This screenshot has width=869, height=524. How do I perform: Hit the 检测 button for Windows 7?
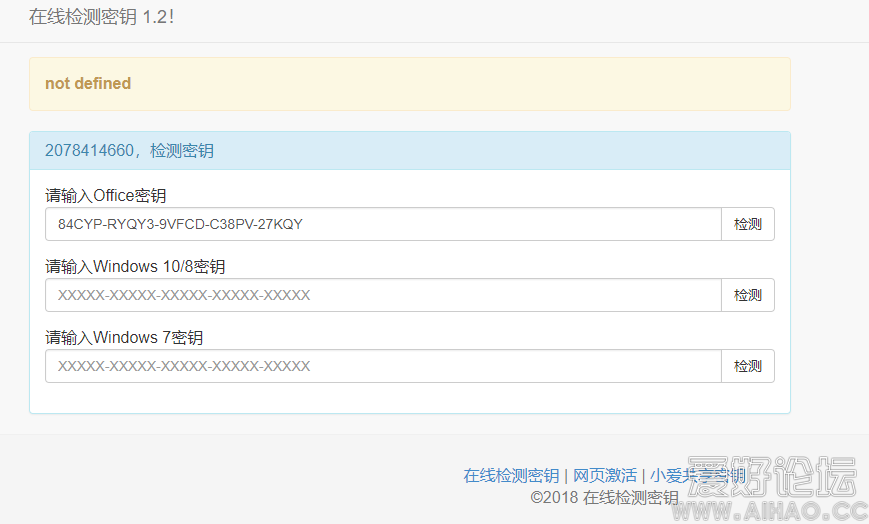[x=747, y=366]
